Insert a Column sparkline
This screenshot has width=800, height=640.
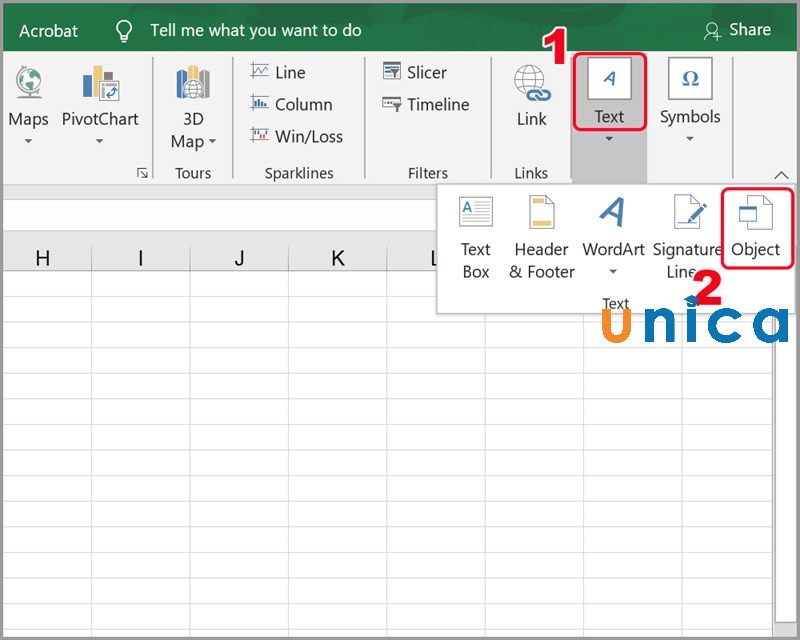point(291,104)
